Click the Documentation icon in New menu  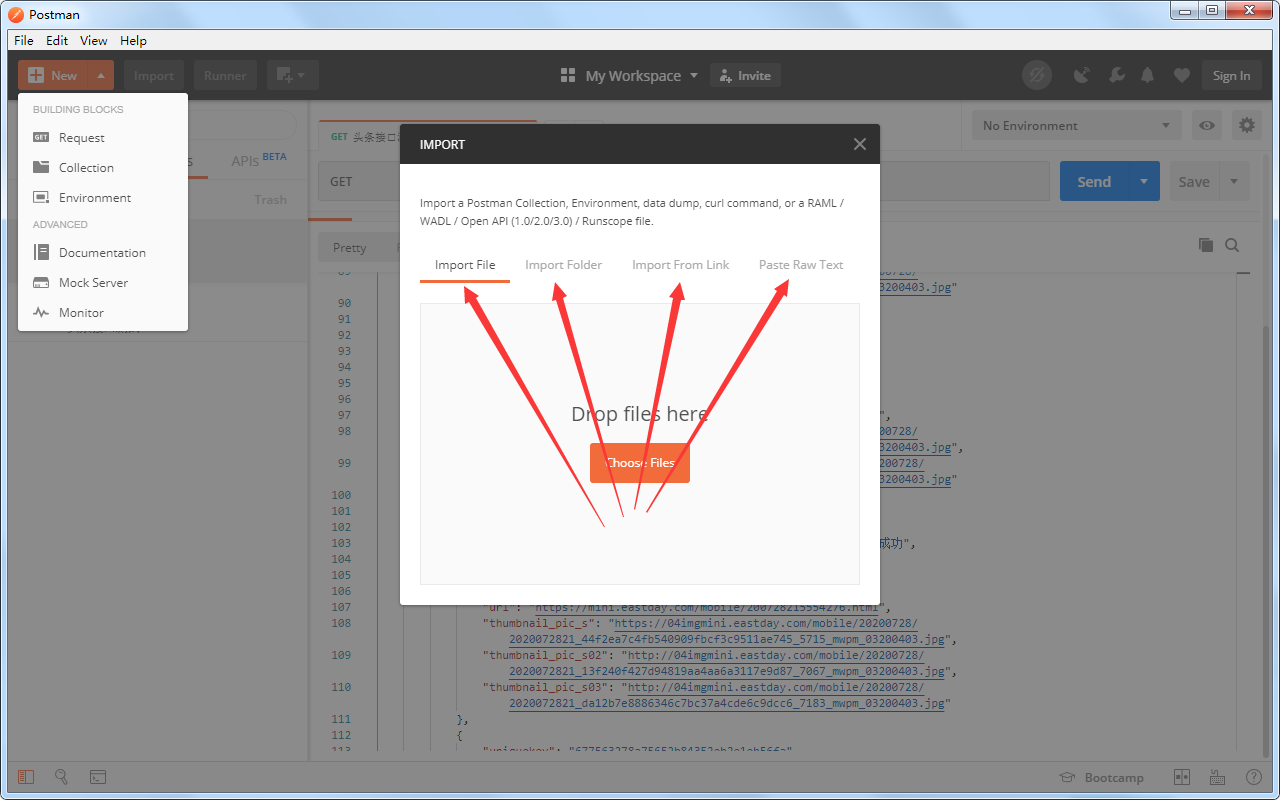pyautogui.click(x=41, y=253)
